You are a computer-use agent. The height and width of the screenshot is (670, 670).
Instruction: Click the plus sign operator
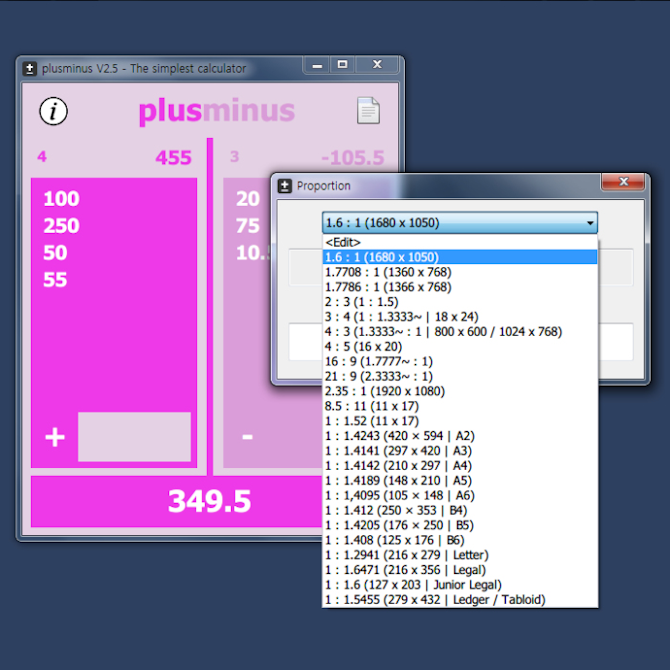click(55, 437)
